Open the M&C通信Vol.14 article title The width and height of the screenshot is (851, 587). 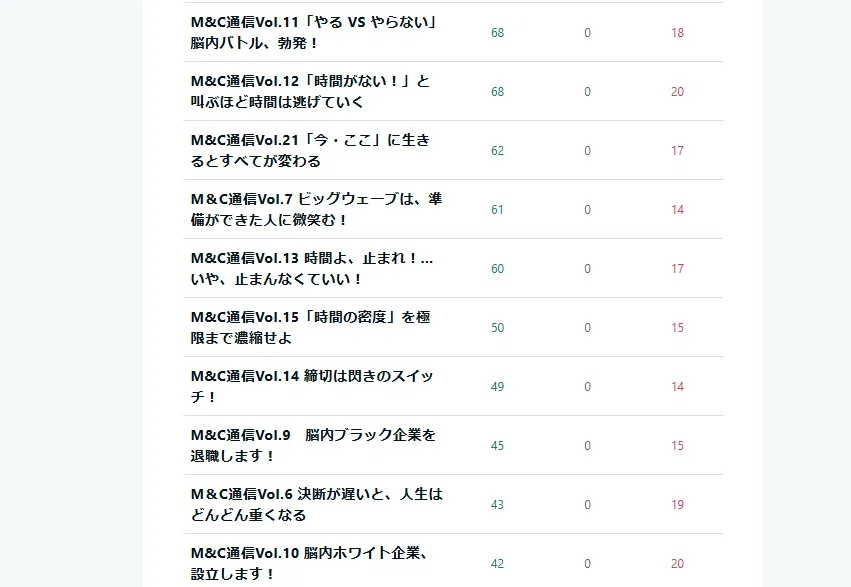tap(312, 387)
